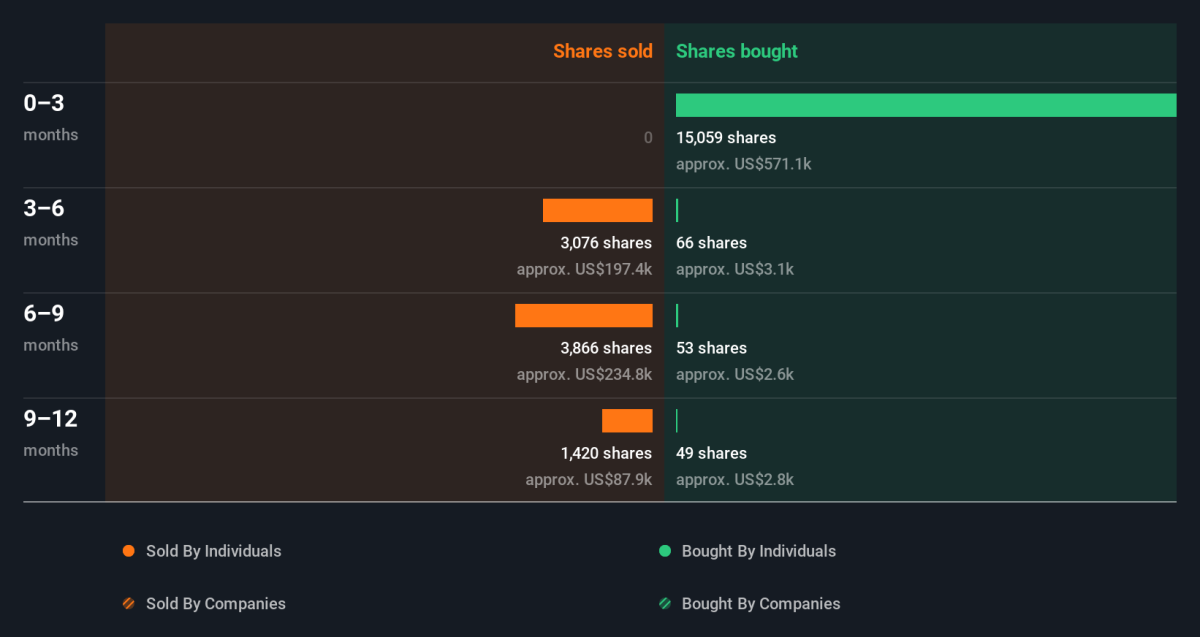Click the orange 9–12 months sold bar
The width and height of the screenshot is (1200, 637).
[x=627, y=421]
